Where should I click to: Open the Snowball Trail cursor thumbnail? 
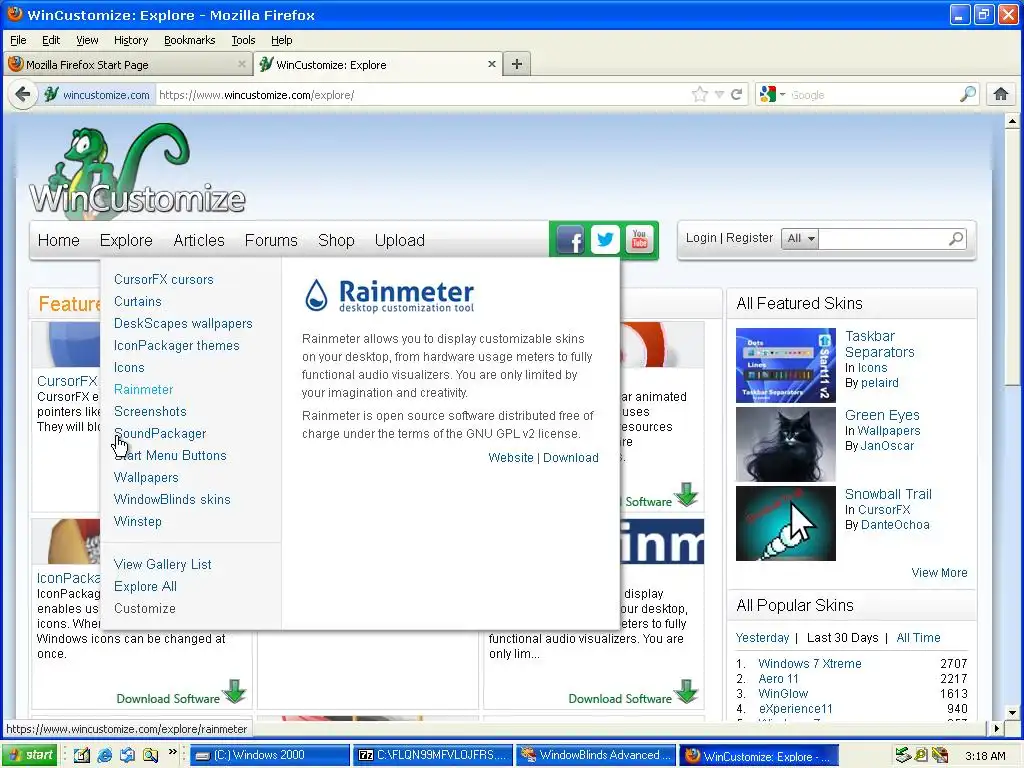click(786, 523)
